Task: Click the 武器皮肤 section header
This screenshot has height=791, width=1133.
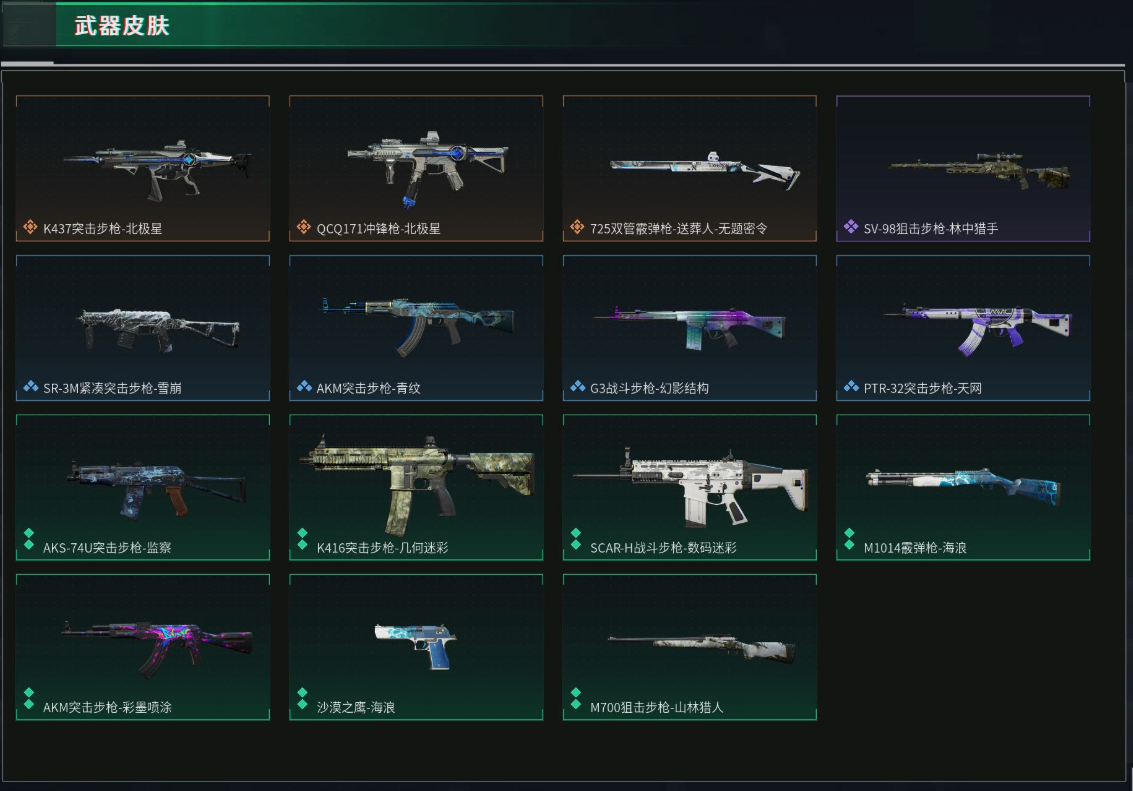Action: click(121, 26)
